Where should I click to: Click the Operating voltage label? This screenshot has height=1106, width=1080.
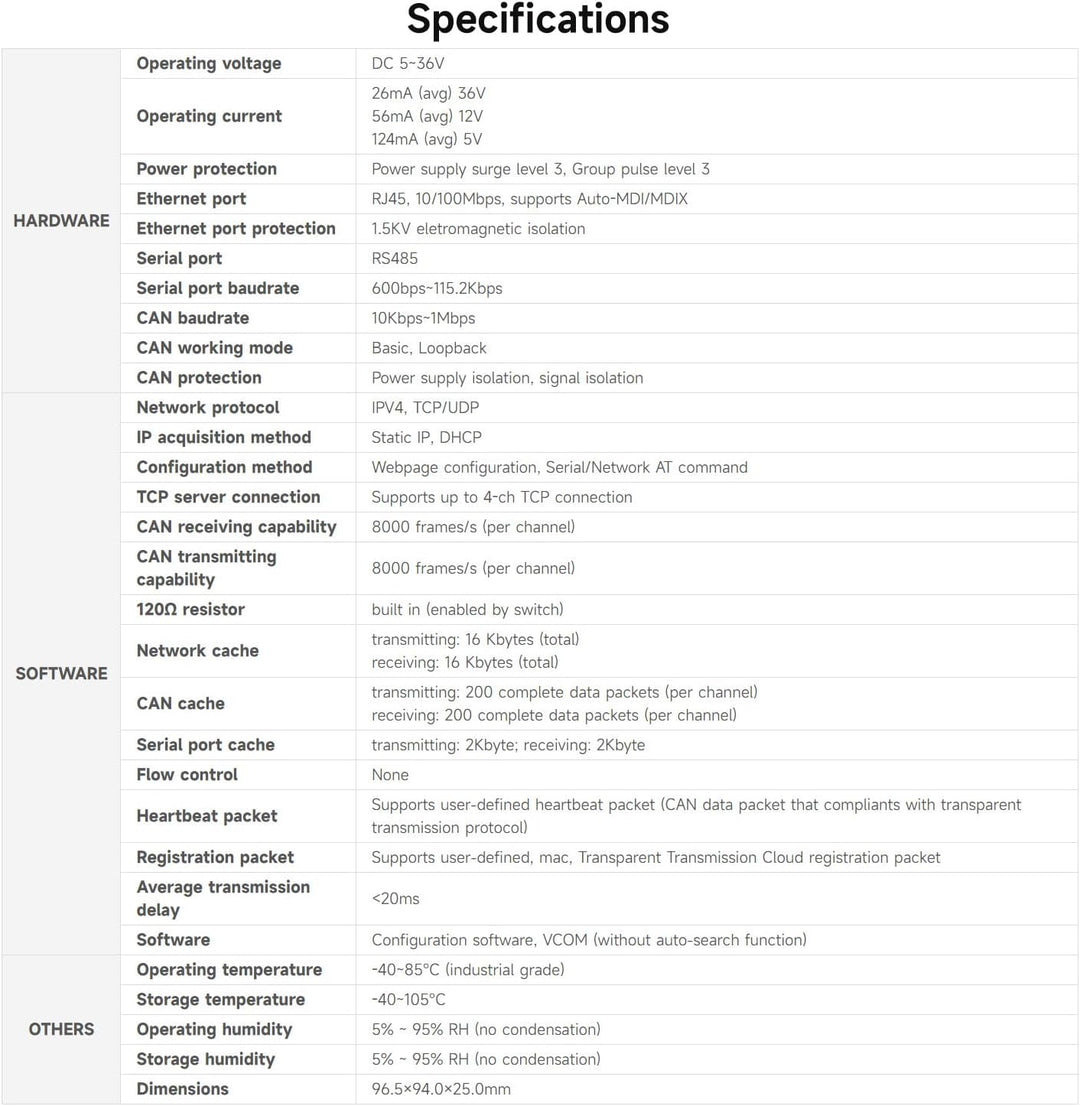pyautogui.click(x=209, y=63)
